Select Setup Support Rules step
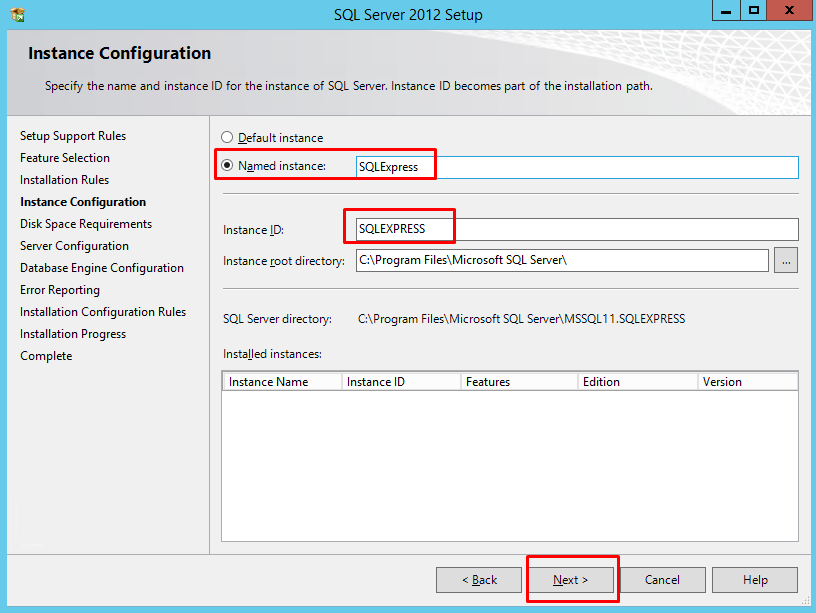 tap(73, 136)
